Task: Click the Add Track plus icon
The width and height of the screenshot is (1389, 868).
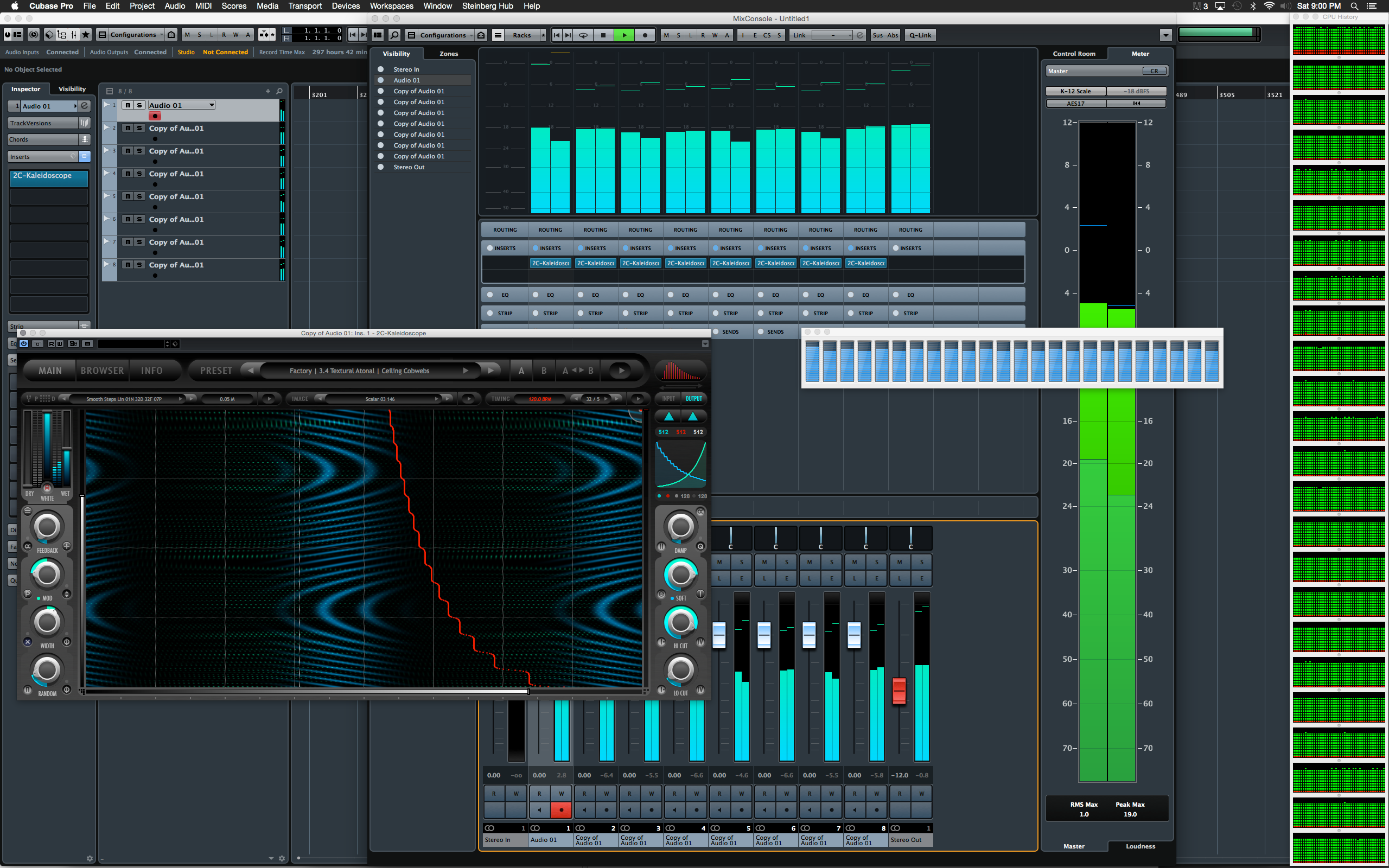Action: 267,91
